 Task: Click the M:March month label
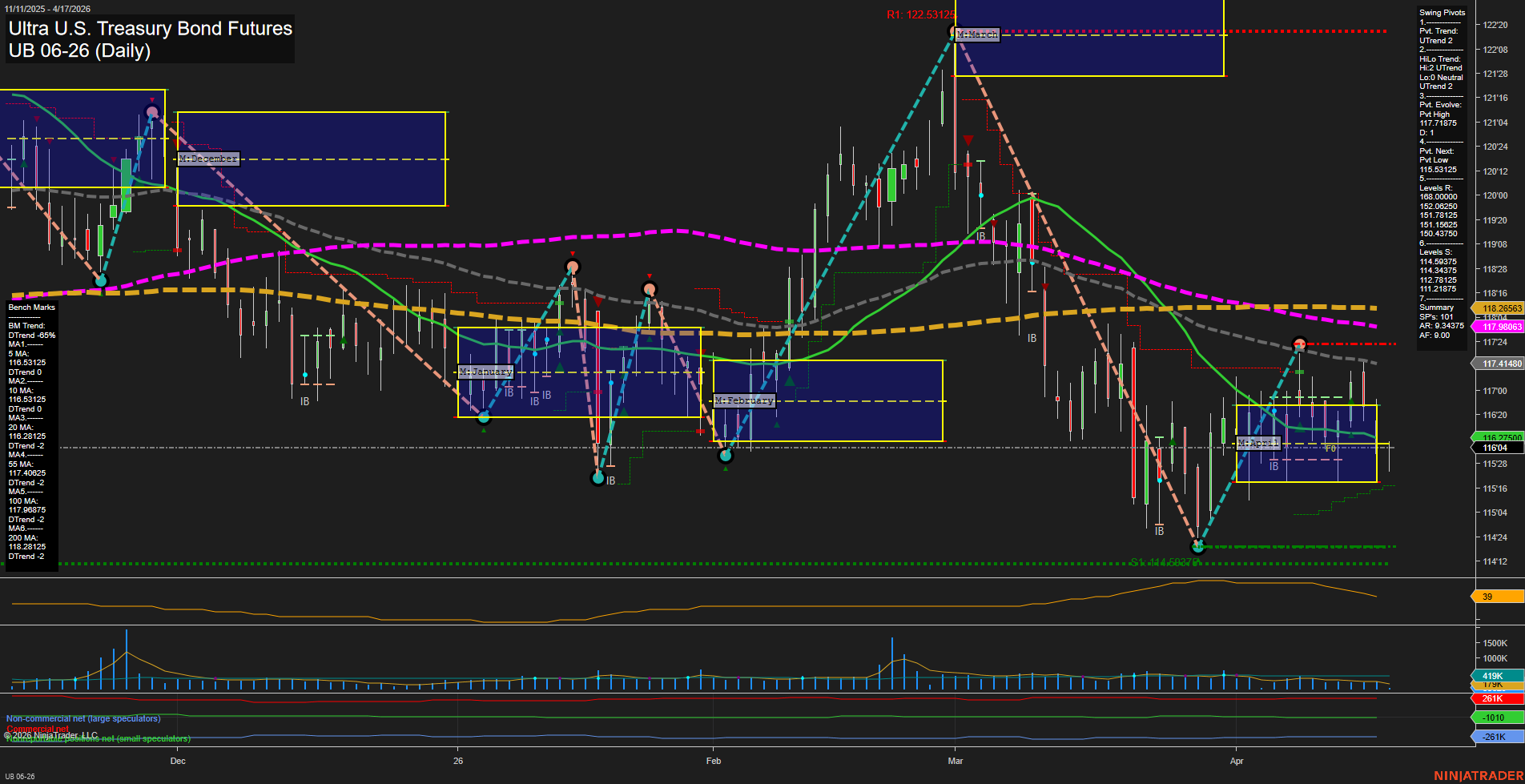click(x=977, y=34)
